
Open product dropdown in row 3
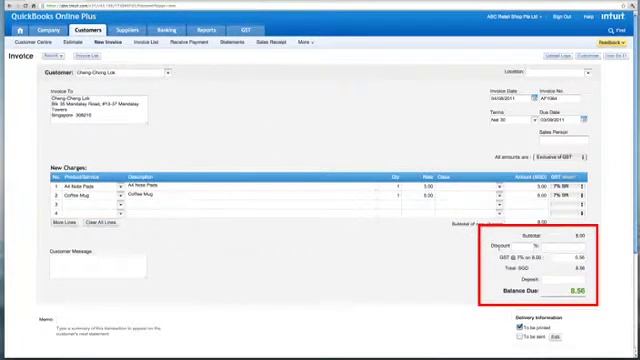click(x=120, y=204)
